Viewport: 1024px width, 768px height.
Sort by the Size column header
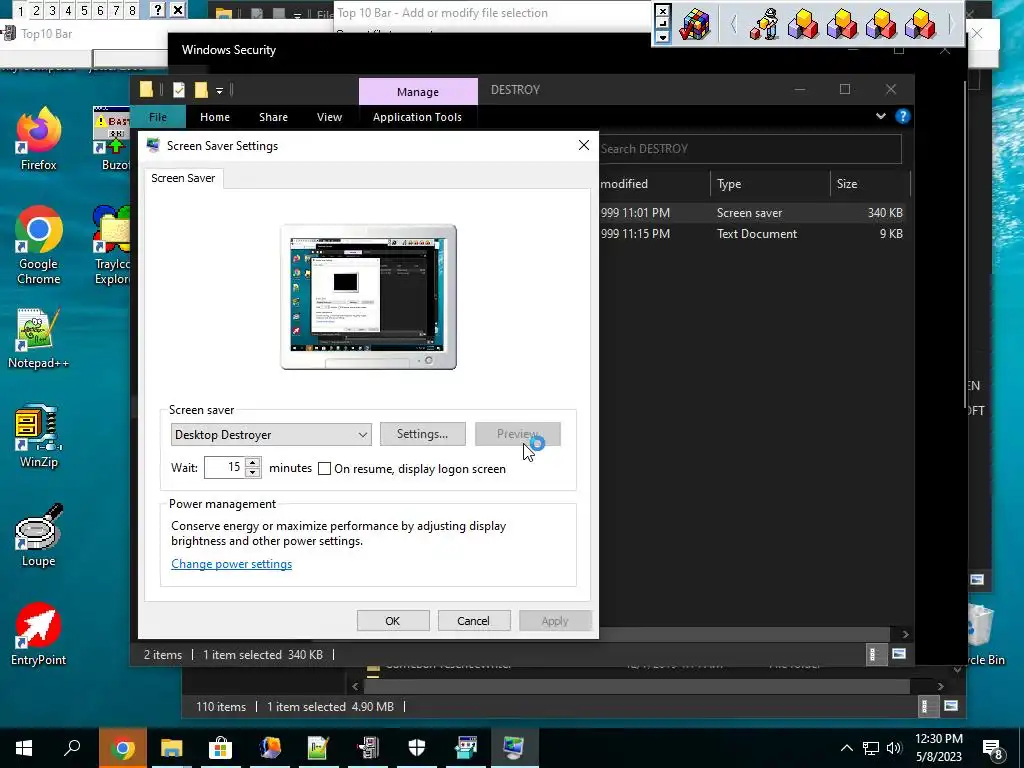tap(869, 184)
